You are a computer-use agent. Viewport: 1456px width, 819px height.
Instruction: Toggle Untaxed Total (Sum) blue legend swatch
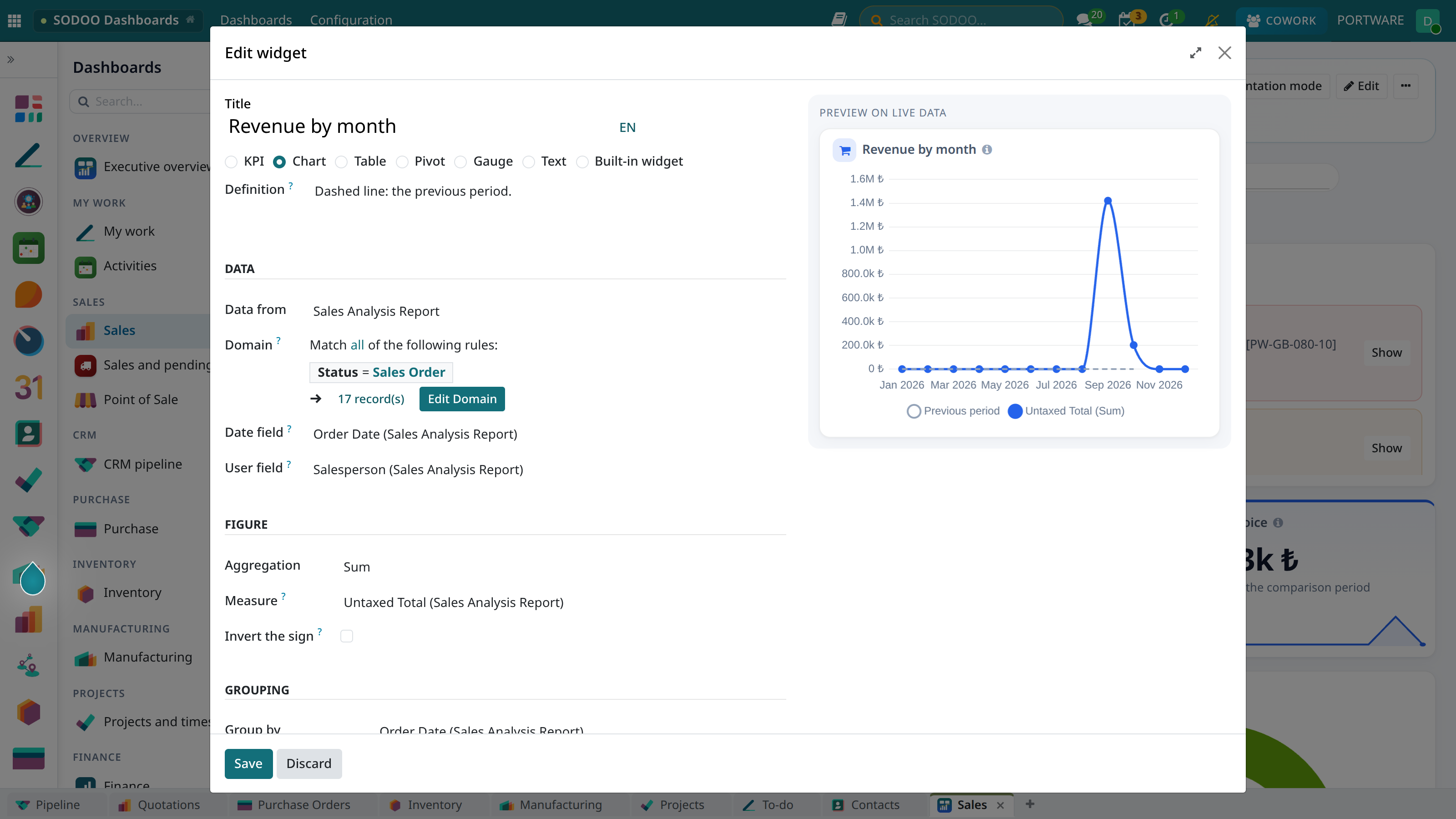click(1015, 411)
